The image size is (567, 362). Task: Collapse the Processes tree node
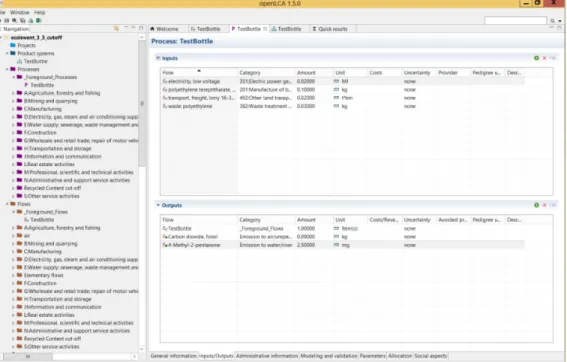pyautogui.click(x=7, y=69)
